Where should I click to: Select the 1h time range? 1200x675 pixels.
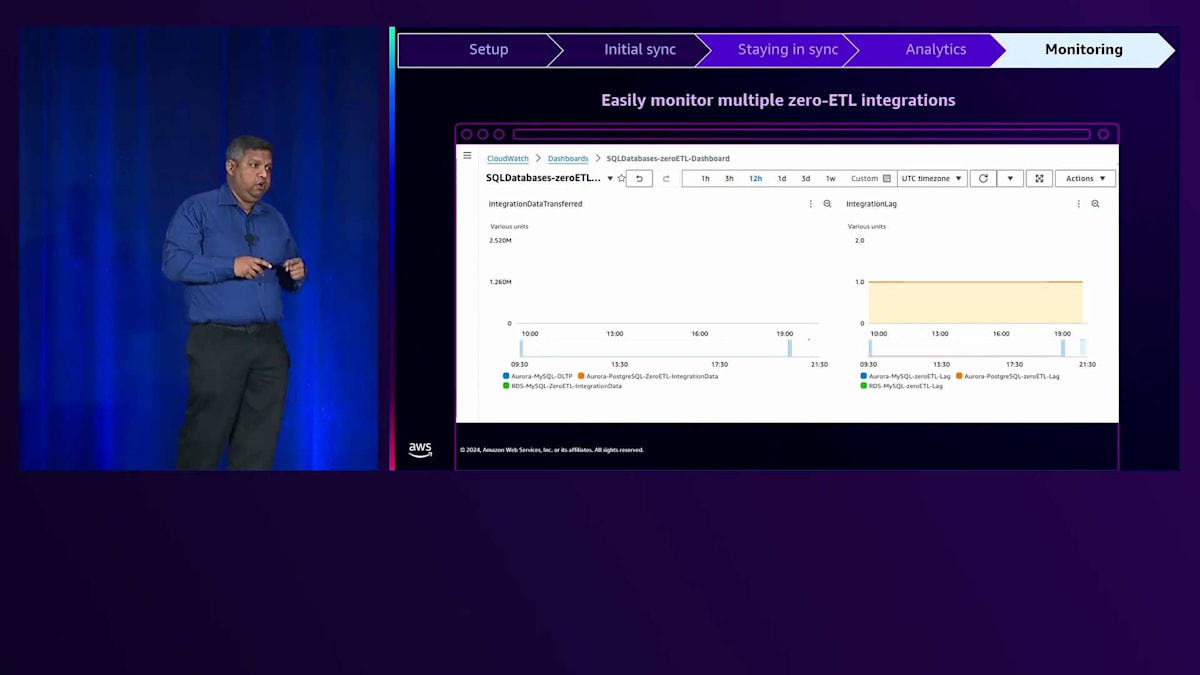pos(705,178)
